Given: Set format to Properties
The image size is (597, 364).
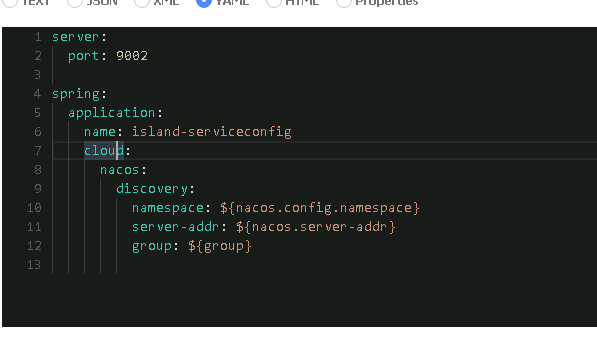Looking at the screenshot, I should [x=343, y=2].
